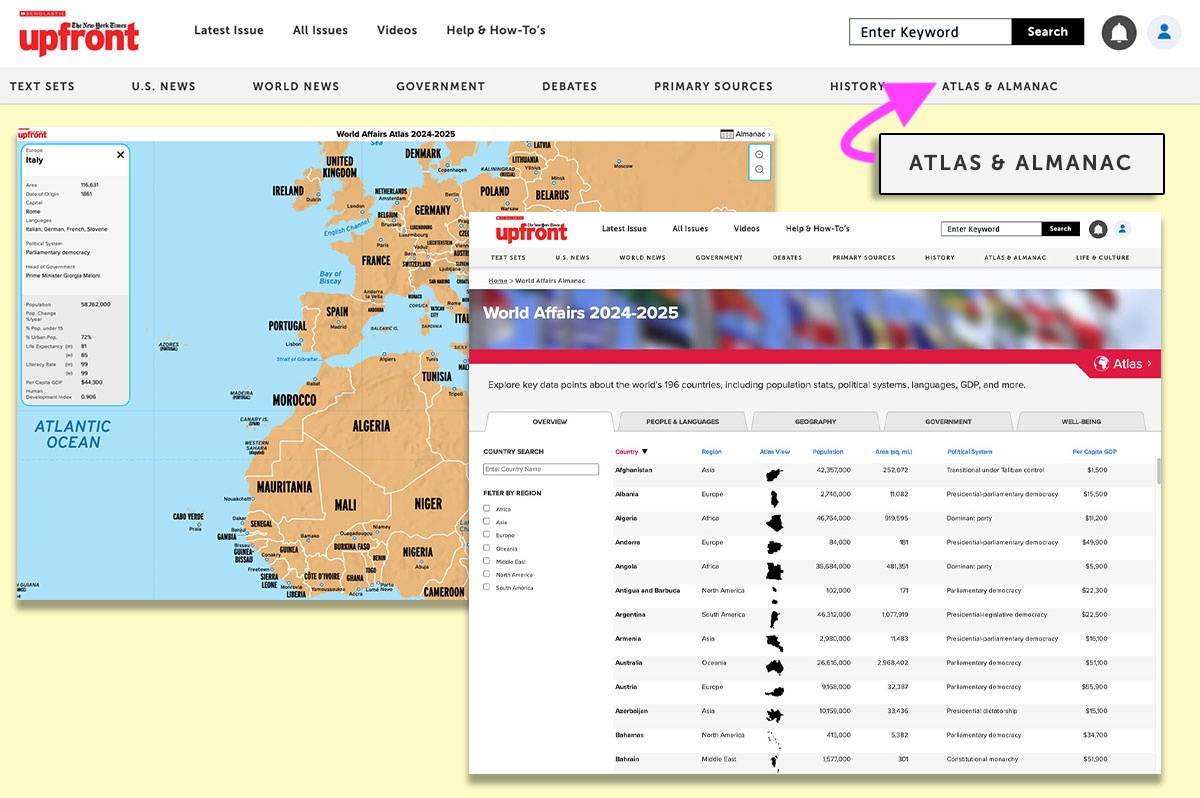This screenshot has height=798, width=1200.
Task: Click the Home breadcrumb link
Action: (497, 281)
